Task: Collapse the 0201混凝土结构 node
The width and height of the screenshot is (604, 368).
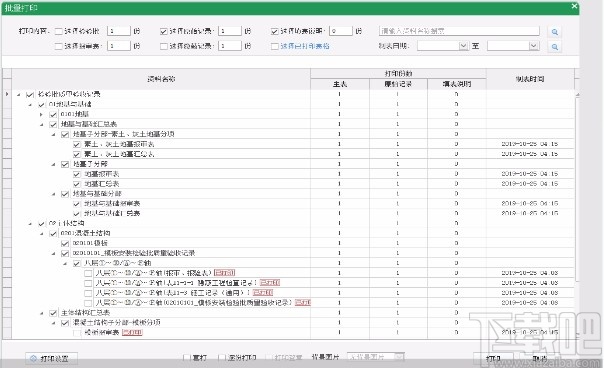Action: pos(42,234)
